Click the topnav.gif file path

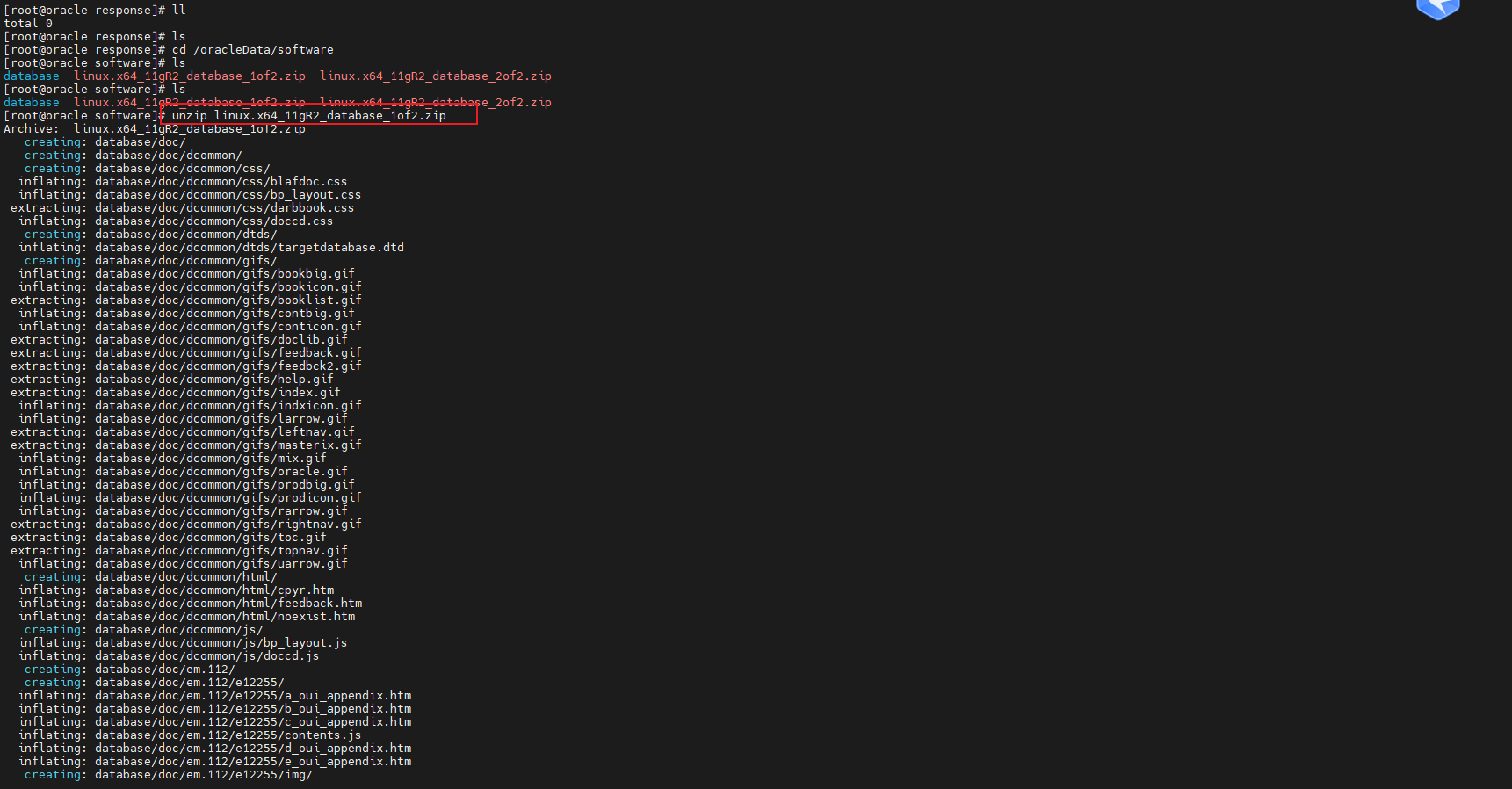coord(221,551)
